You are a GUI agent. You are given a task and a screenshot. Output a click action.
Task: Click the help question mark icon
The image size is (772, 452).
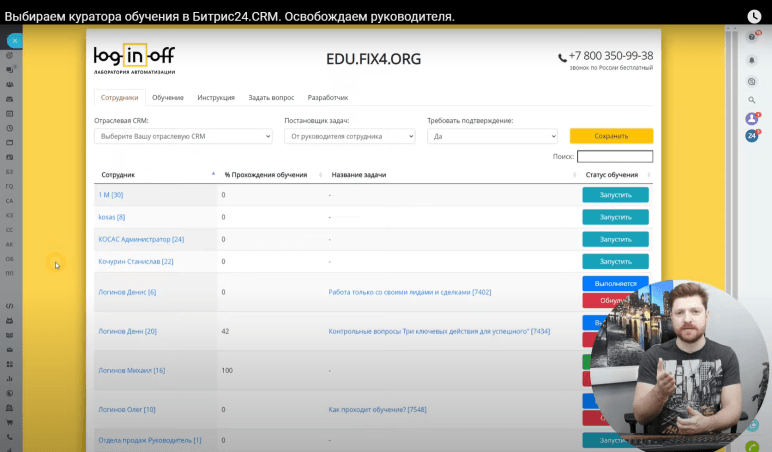point(752,37)
